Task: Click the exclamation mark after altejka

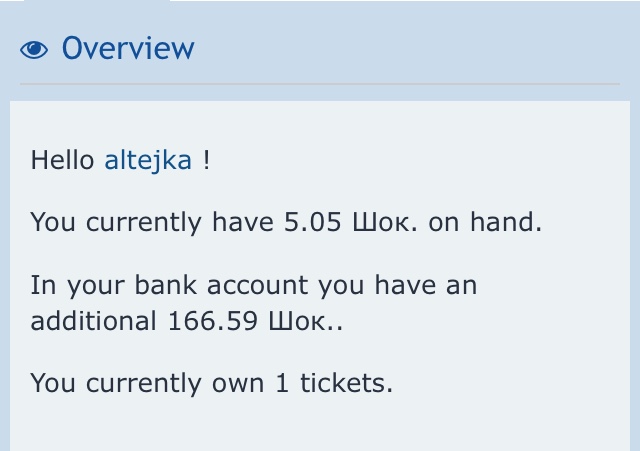Action: 206,160
